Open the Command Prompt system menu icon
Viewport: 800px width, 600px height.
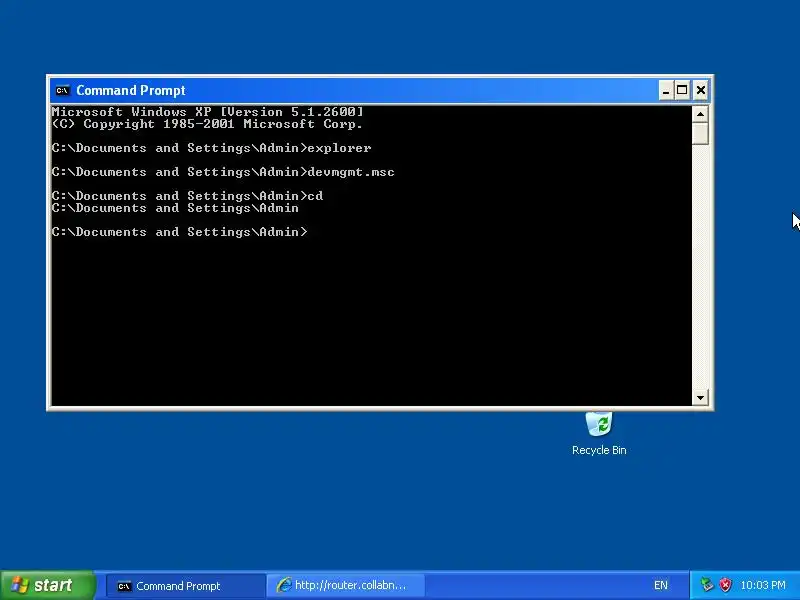pos(62,90)
